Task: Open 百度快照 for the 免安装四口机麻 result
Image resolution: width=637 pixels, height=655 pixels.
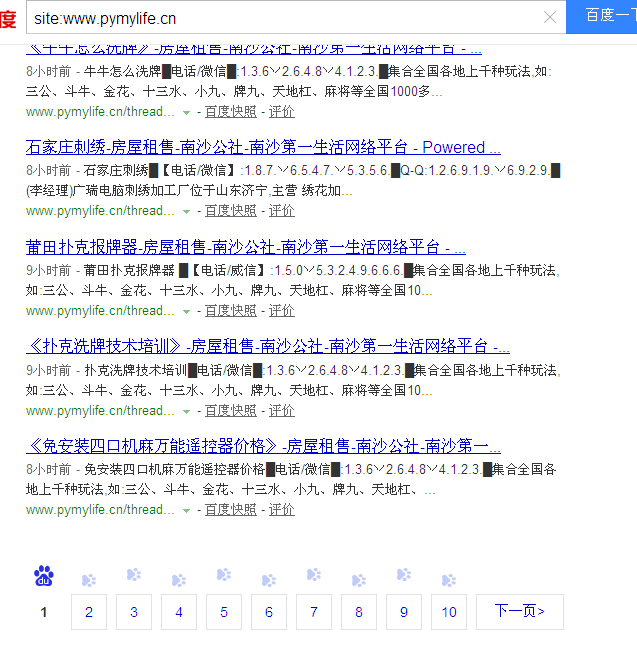Action: tap(231, 510)
